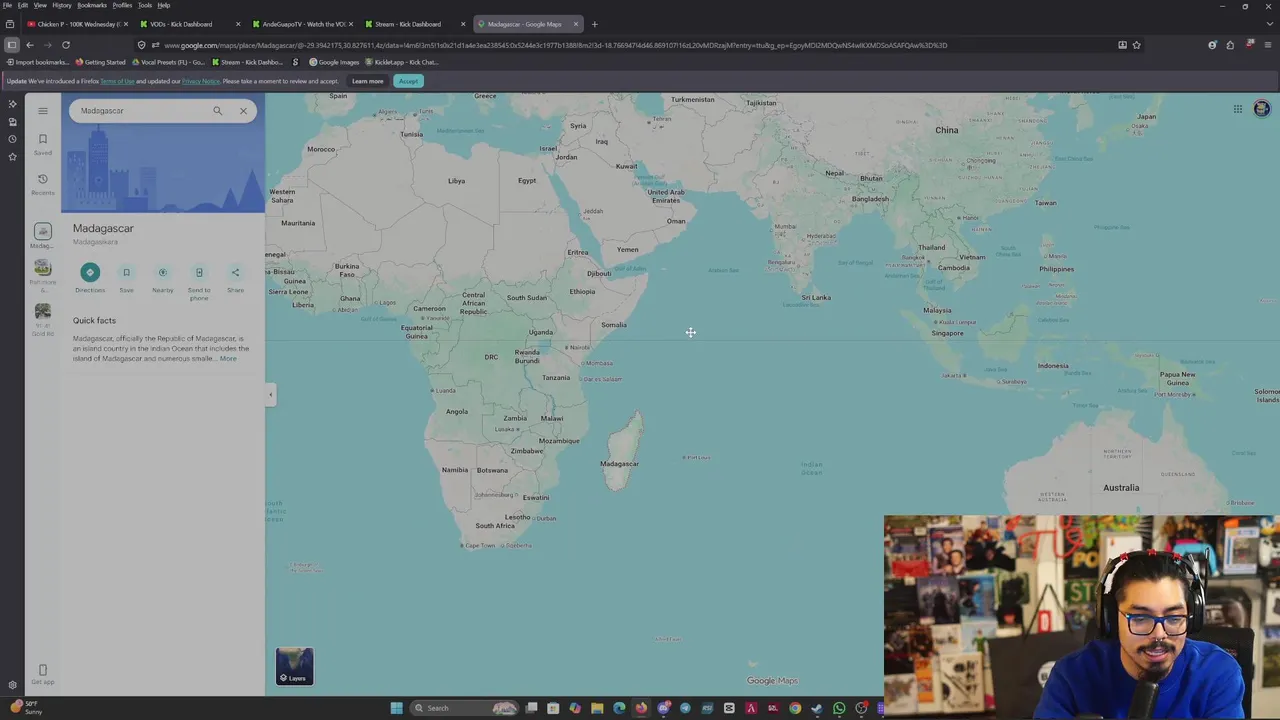Open Telegram from the taskbar
The width and height of the screenshot is (1280, 720).
click(x=685, y=708)
